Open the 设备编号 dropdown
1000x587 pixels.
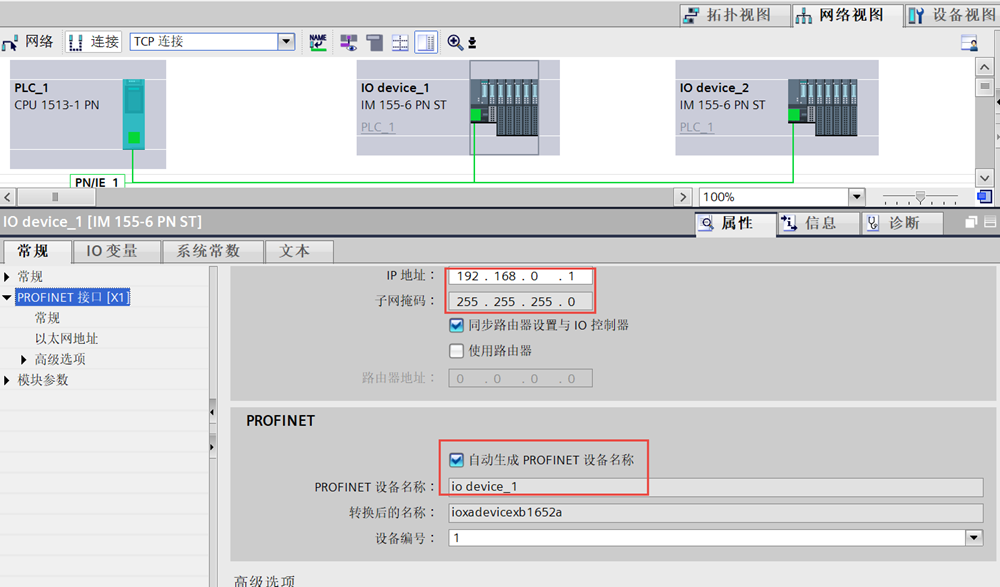pyautogui.click(x=974, y=538)
